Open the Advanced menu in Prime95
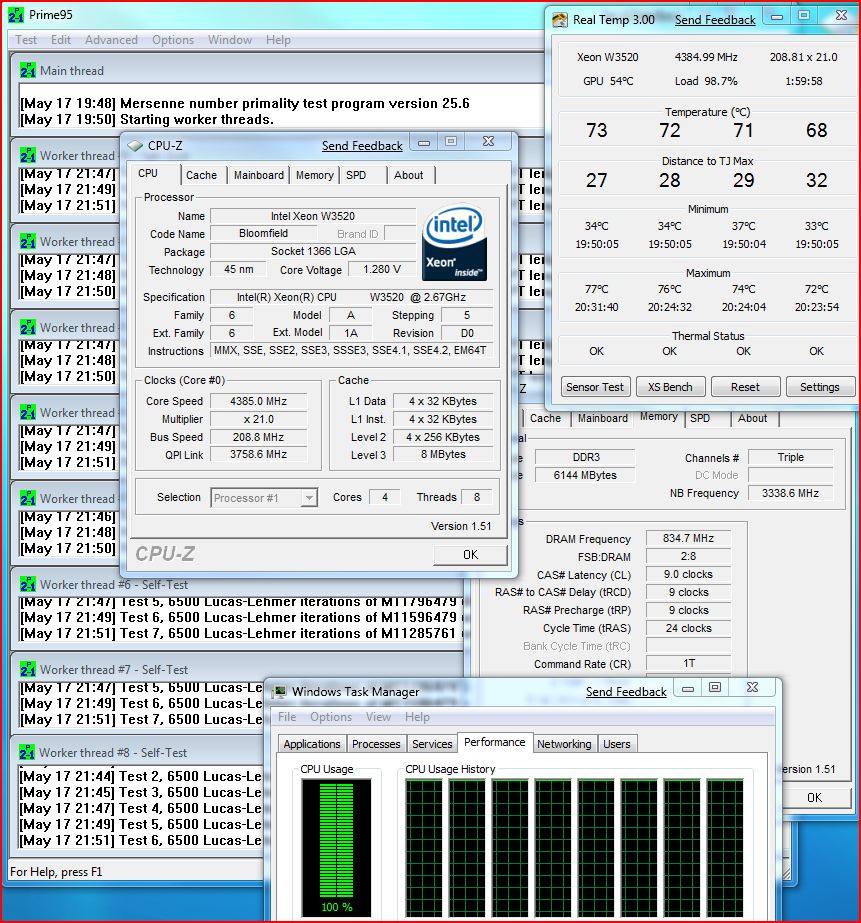 pyautogui.click(x=111, y=40)
